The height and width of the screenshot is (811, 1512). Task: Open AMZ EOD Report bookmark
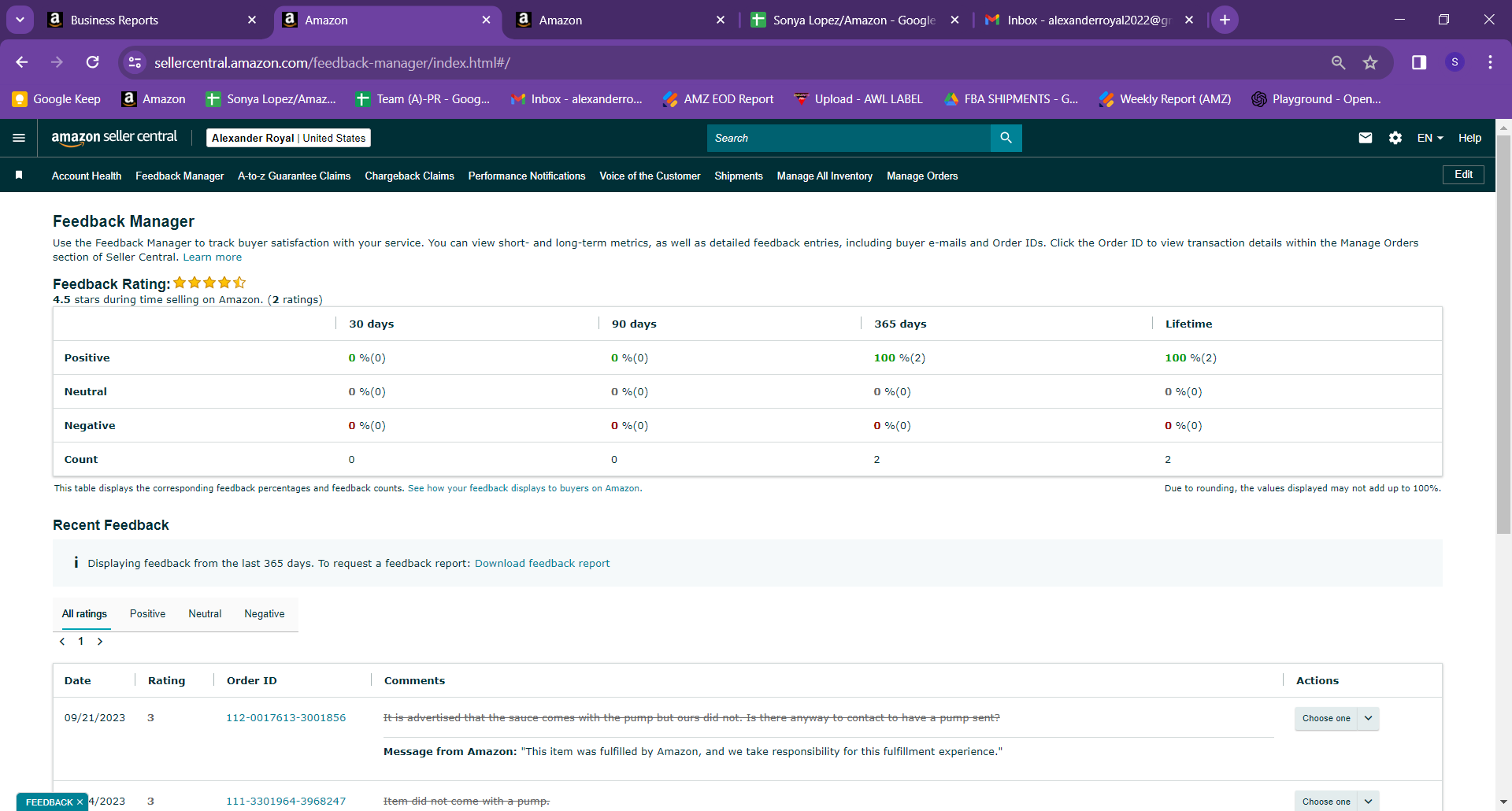[x=718, y=99]
